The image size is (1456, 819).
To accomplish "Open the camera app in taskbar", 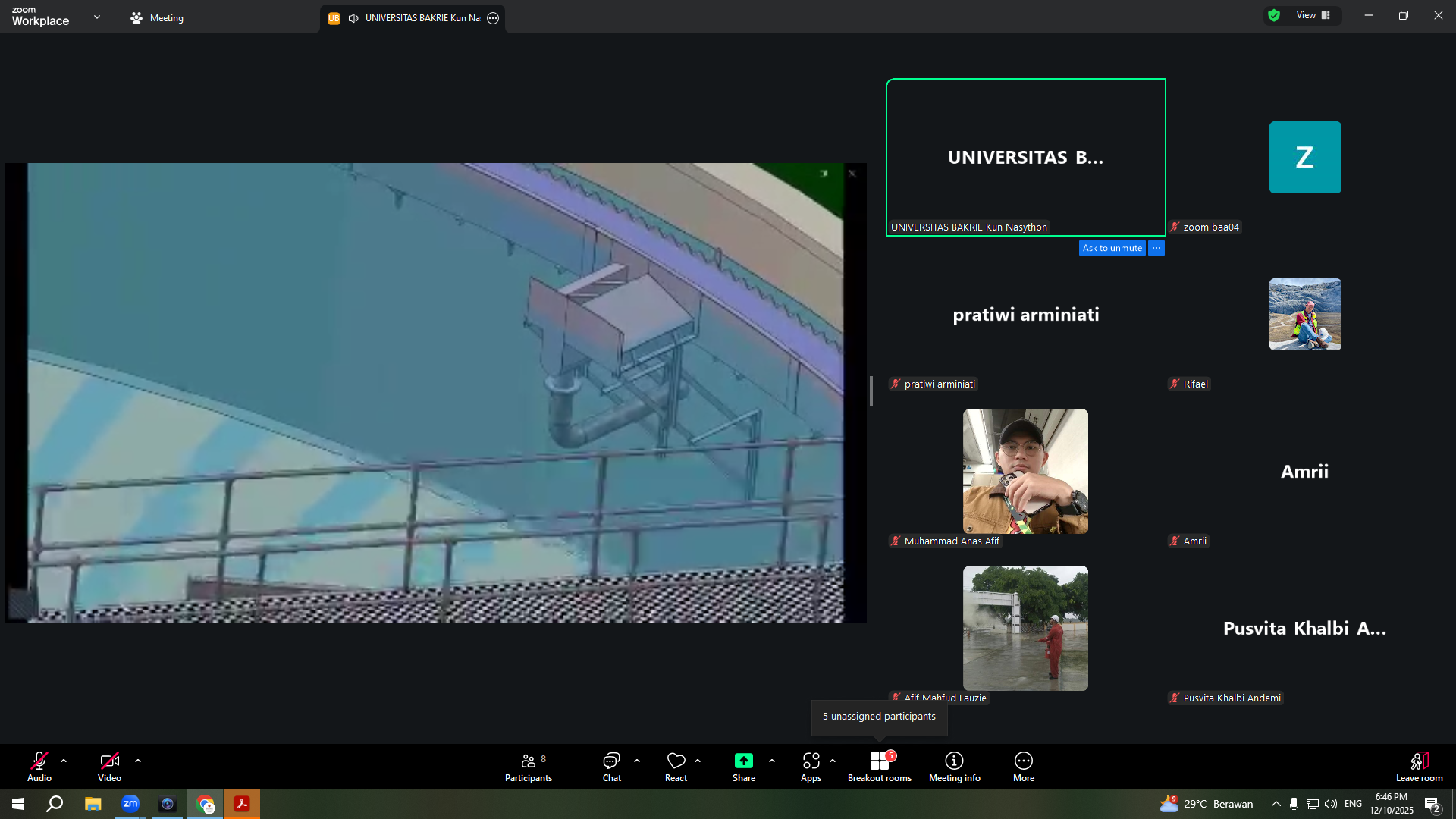I will [168, 804].
